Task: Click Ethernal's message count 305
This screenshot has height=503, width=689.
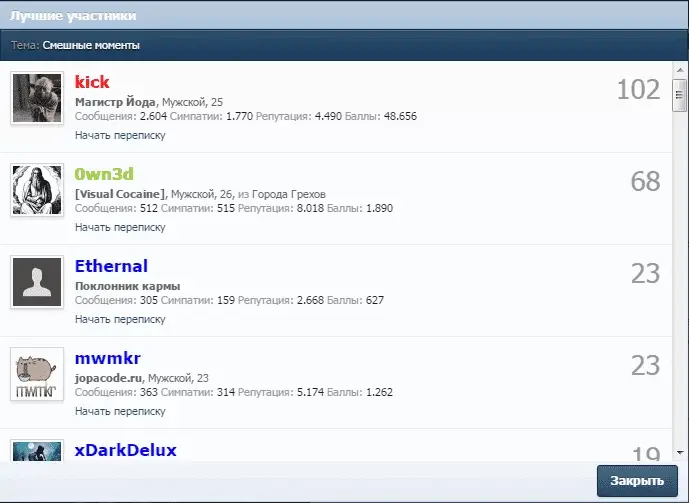Action: click(x=149, y=300)
